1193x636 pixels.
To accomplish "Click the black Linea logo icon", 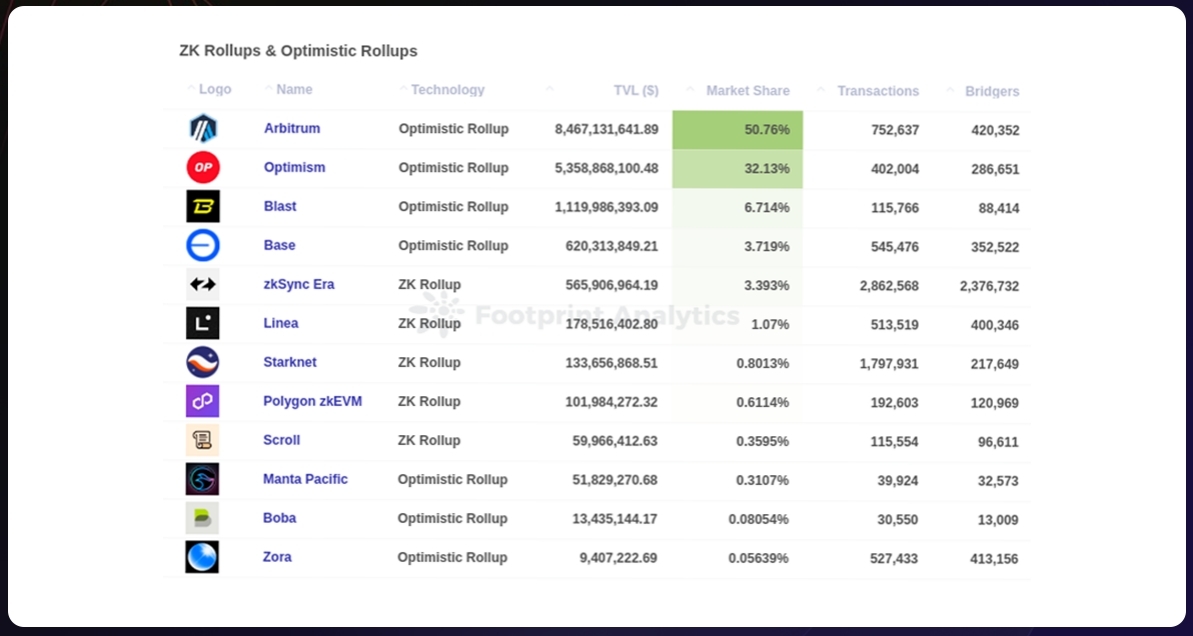I will click(203, 323).
